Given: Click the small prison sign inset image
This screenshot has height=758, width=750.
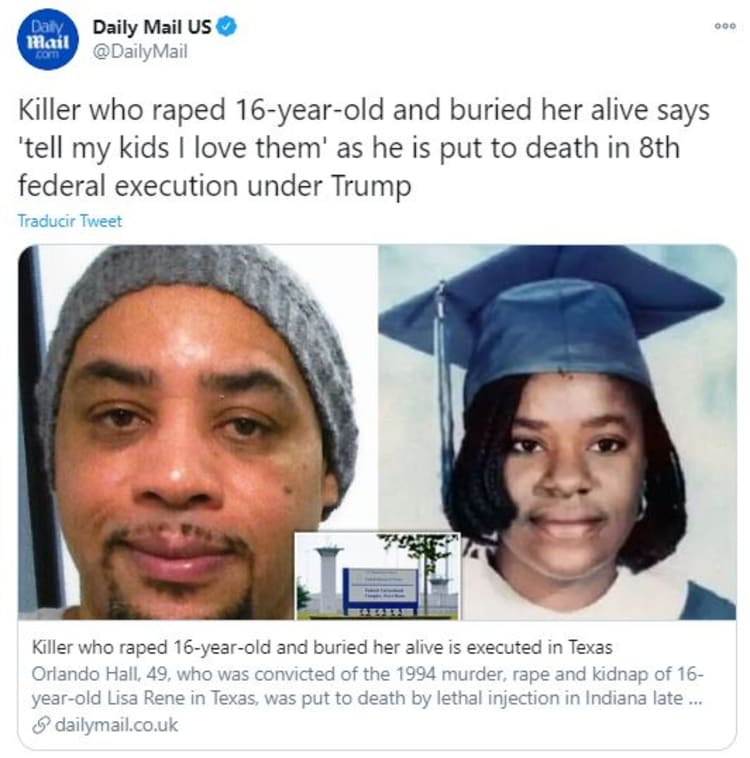Looking at the screenshot, I should [x=378, y=576].
